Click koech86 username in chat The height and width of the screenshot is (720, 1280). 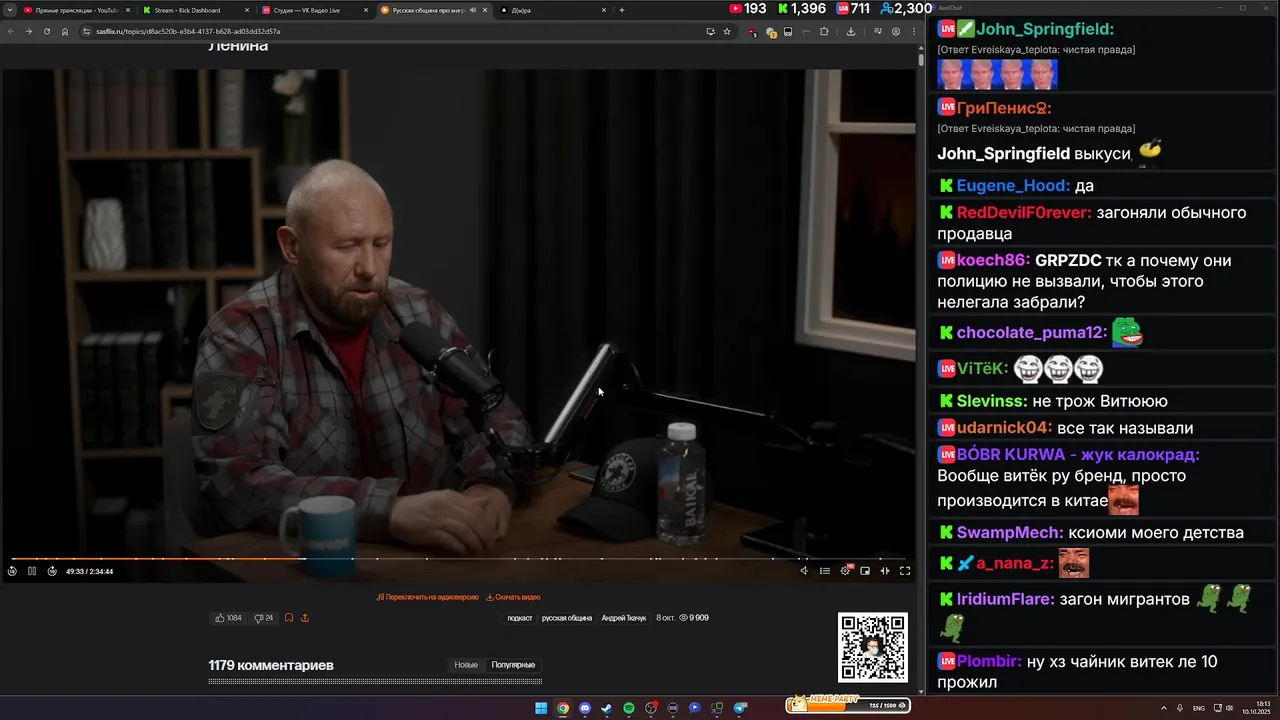(x=993, y=260)
